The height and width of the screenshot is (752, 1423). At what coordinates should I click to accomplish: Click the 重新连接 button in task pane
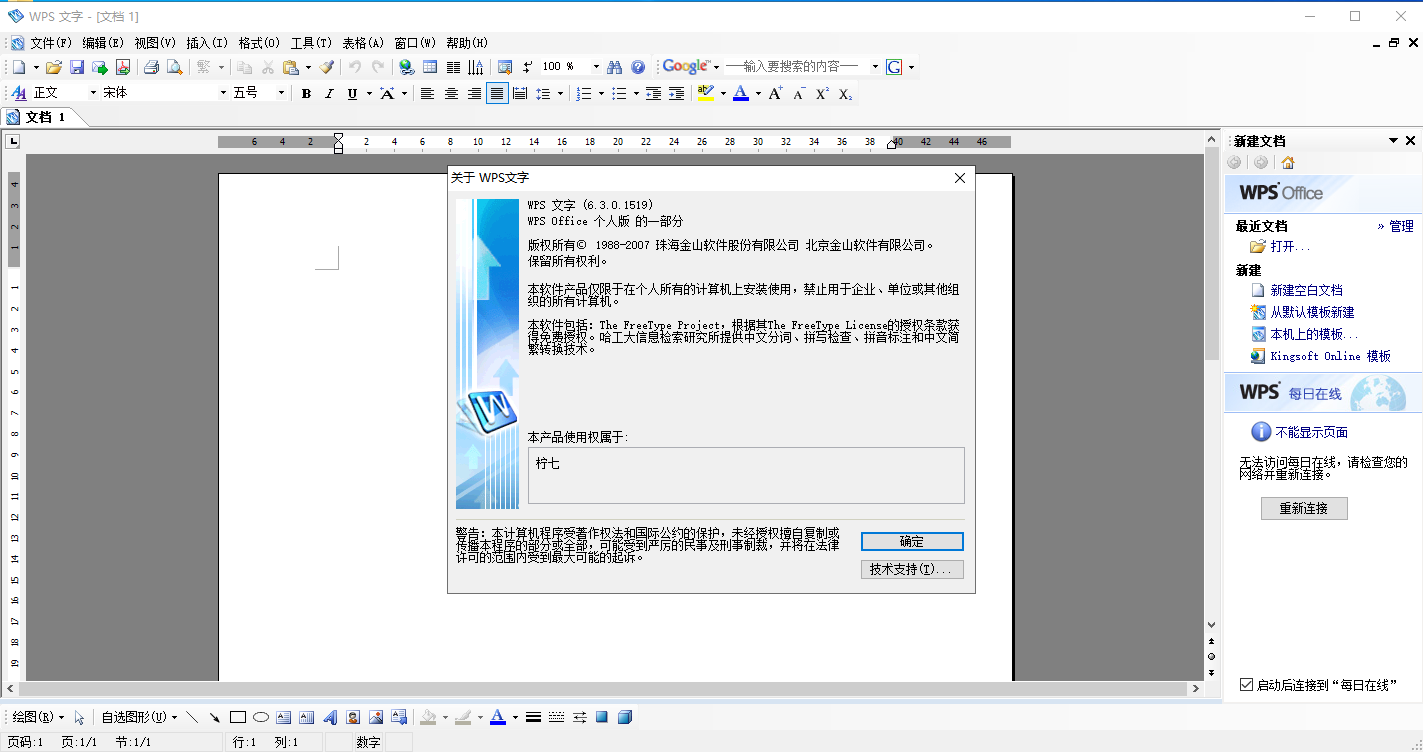(1304, 508)
